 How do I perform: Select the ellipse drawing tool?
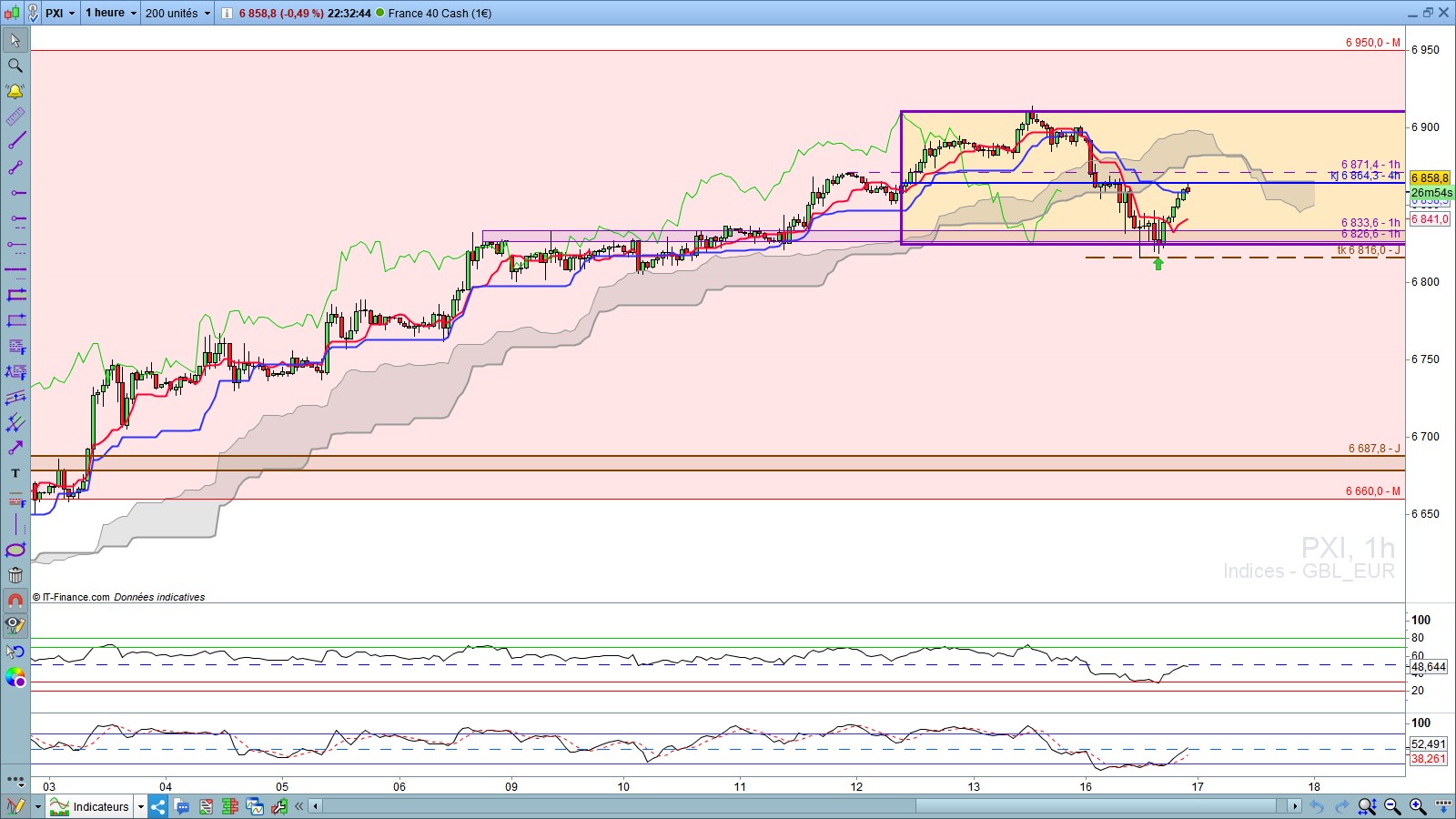point(15,550)
